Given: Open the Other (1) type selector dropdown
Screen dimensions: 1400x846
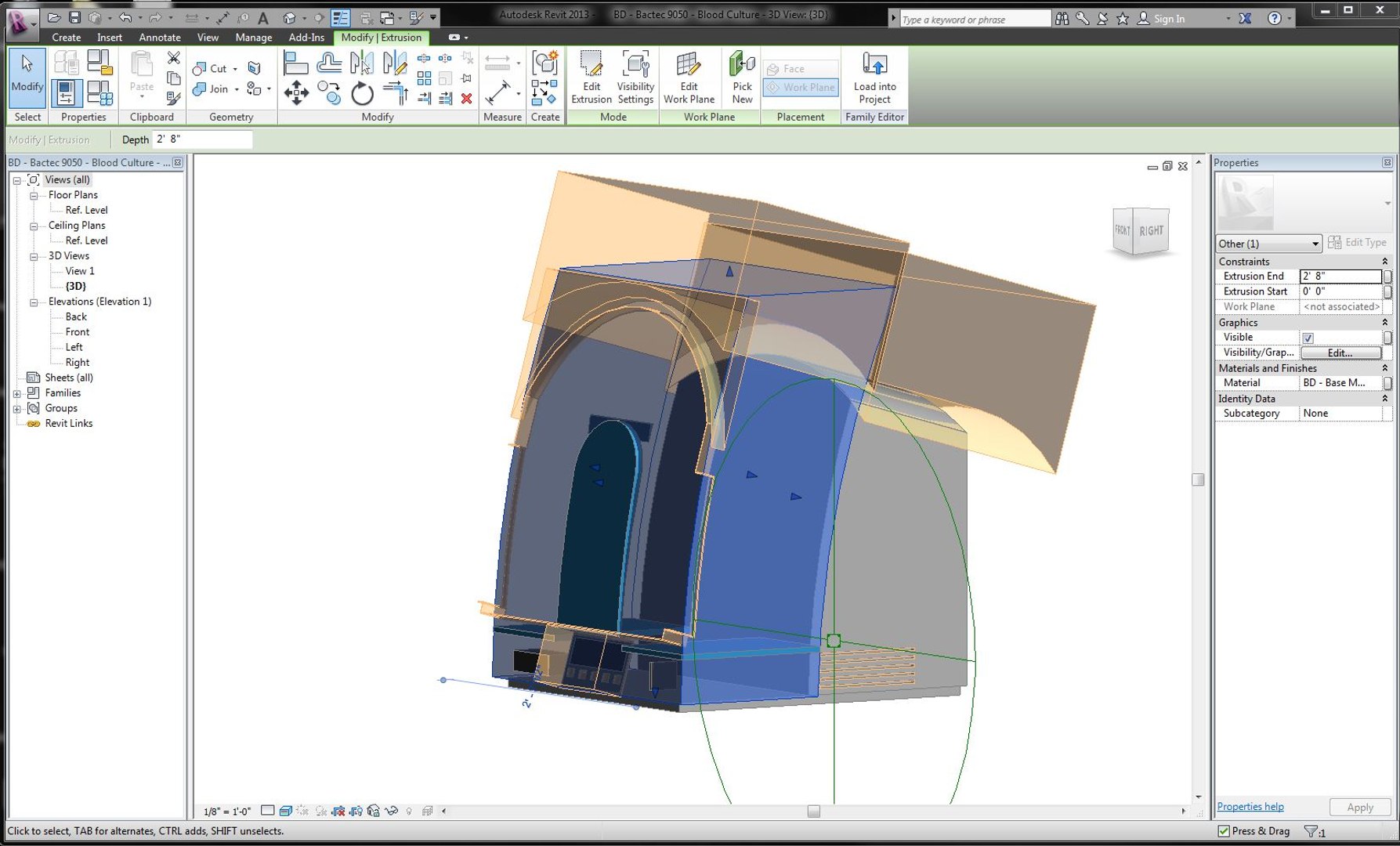Looking at the screenshot, I should pyautogui.click(x=1268, y=244).
